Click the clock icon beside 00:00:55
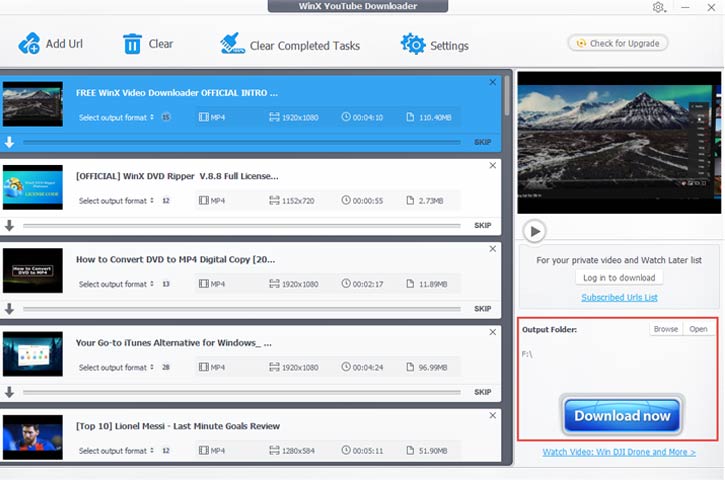Image resolution: width=725 pixels, height=482 pixels. tap(346, 200)
